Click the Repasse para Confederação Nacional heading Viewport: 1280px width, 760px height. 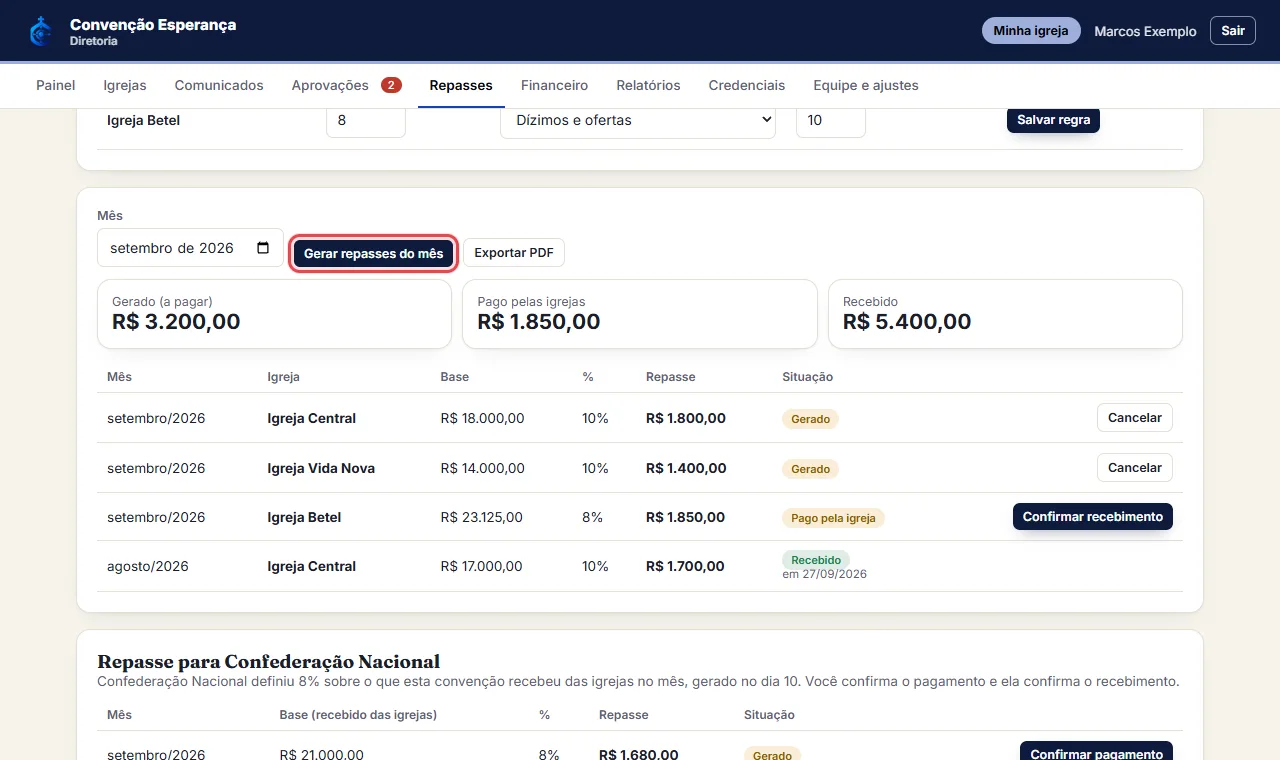point(268,661)
